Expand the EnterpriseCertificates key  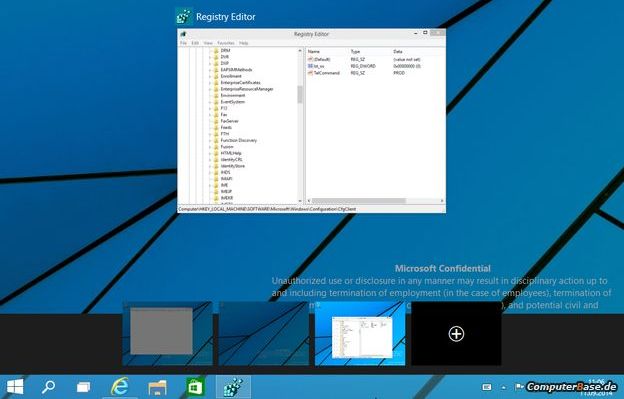click(210, 83)
